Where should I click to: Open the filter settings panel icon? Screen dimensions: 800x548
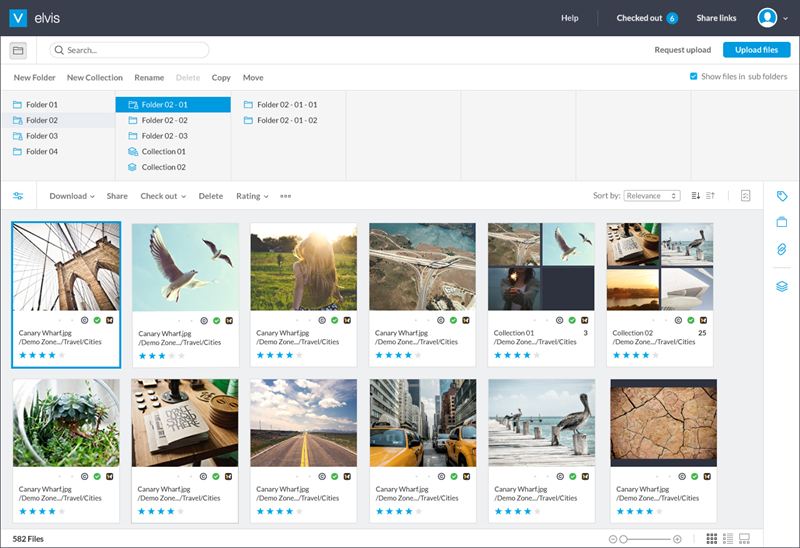click(x=18, y=196)
